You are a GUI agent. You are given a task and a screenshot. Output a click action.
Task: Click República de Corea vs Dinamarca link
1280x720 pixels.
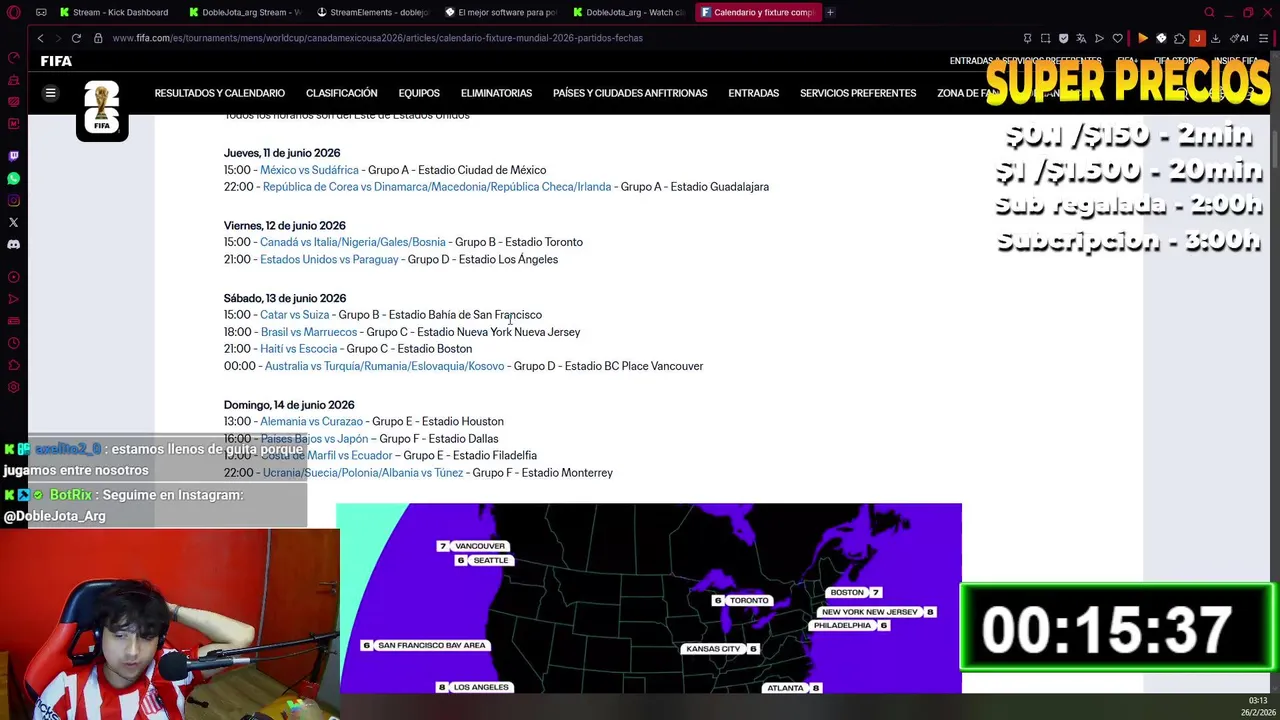point(437,187)
